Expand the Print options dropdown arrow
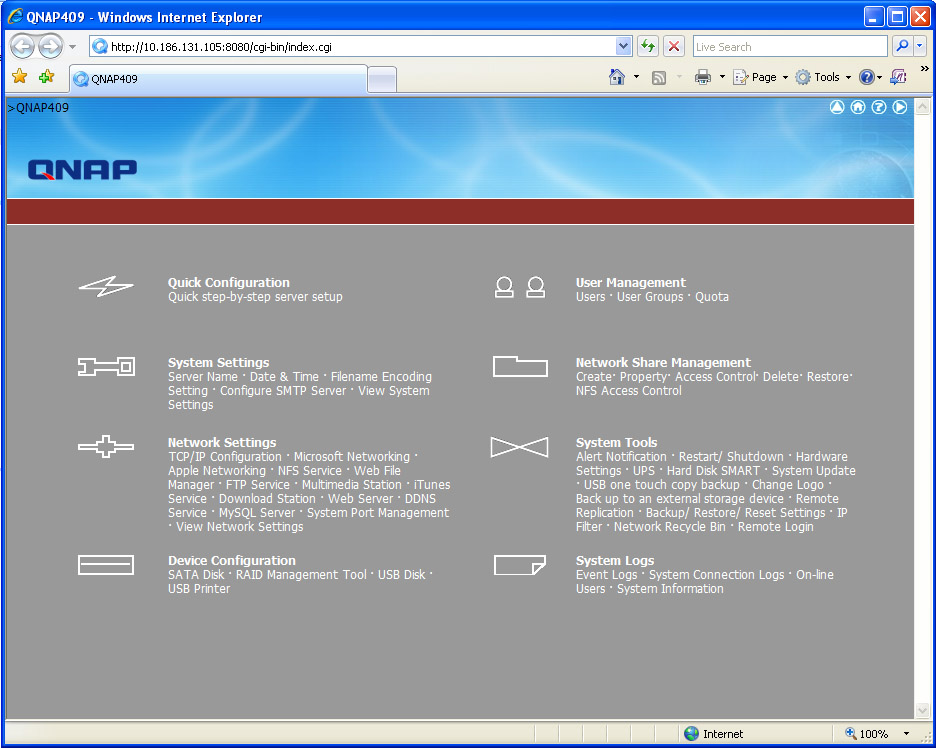Image resolution: width=936 pixels, height=748 pixels. click(722, 77)
